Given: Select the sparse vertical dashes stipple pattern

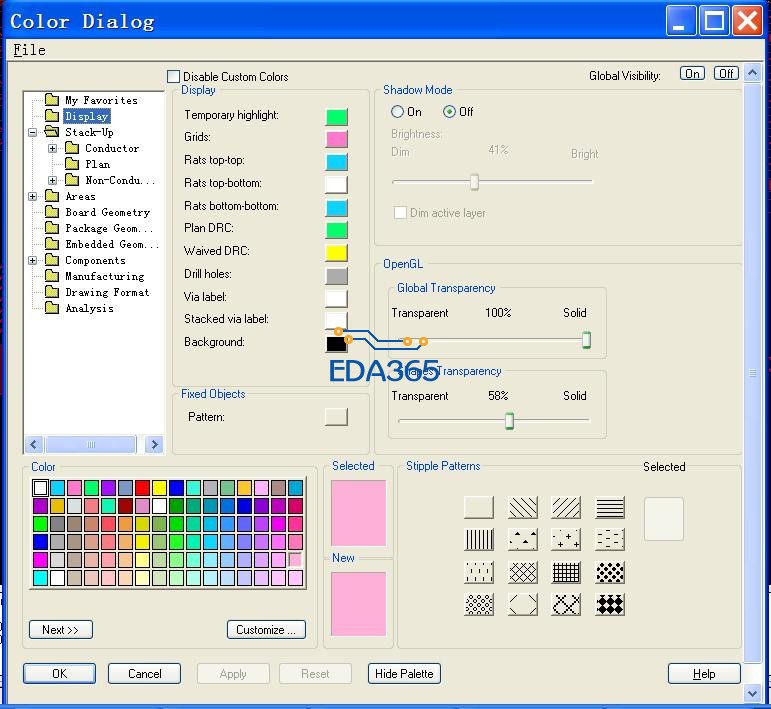Looking at the screenshot, I should 479,572.
